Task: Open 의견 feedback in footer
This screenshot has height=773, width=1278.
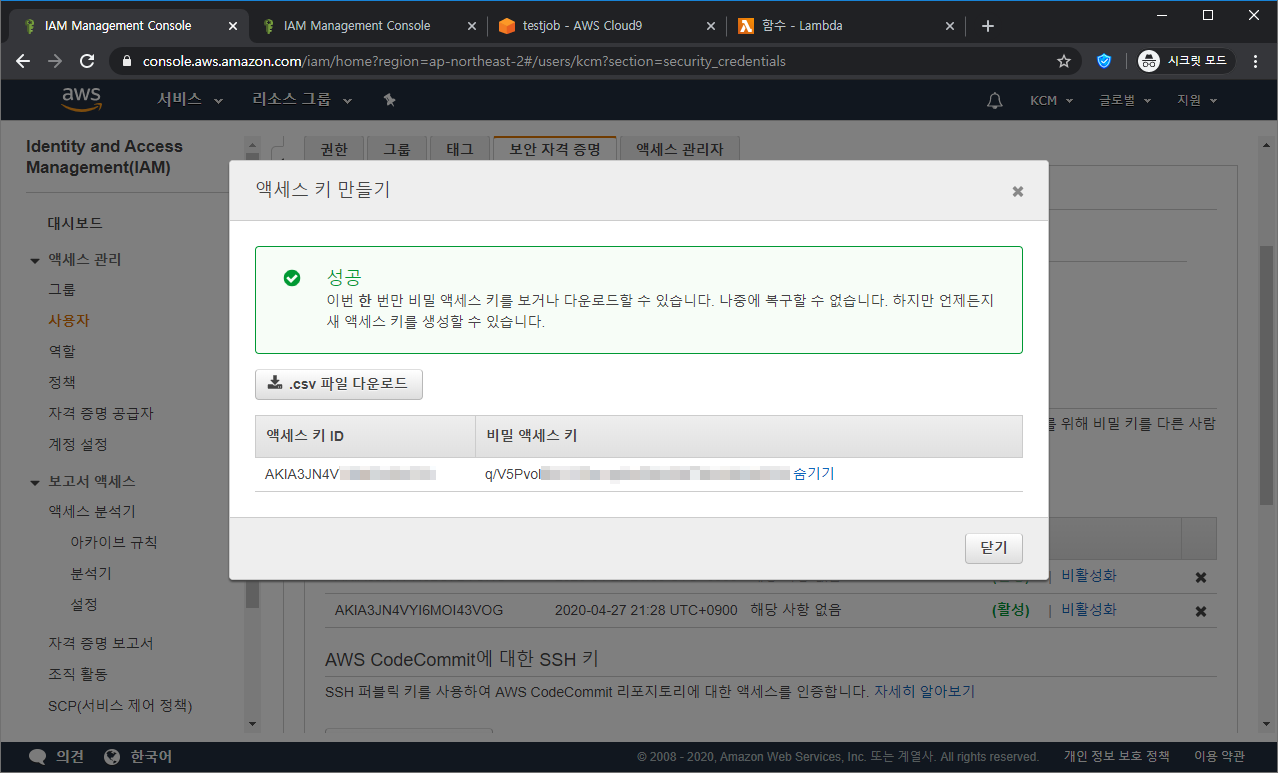Action: (x=57, y=757)
